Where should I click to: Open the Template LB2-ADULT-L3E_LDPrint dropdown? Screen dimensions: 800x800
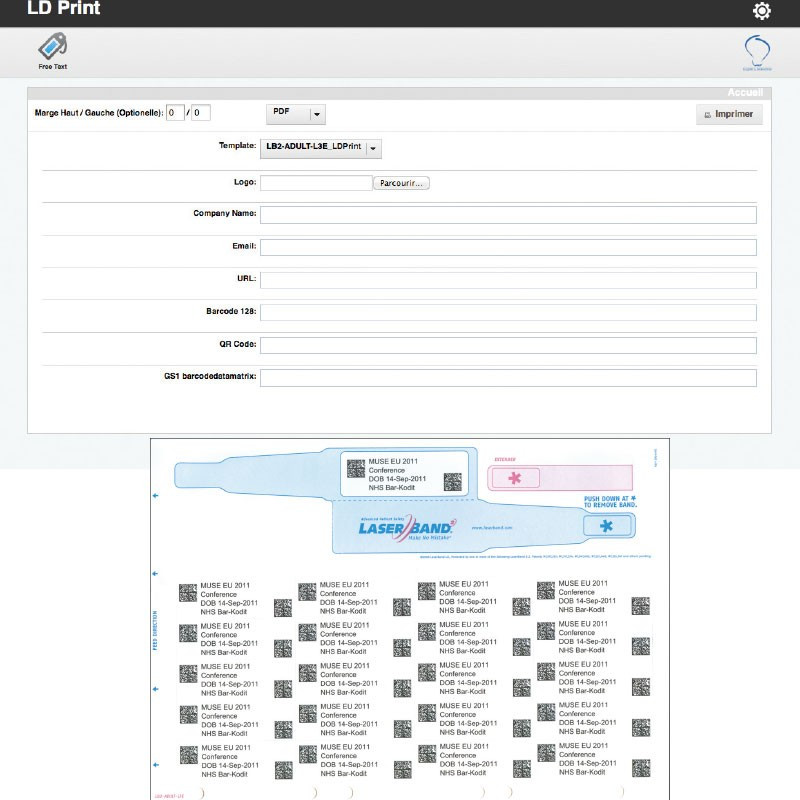pyautogui.click(x=373, y=149)
